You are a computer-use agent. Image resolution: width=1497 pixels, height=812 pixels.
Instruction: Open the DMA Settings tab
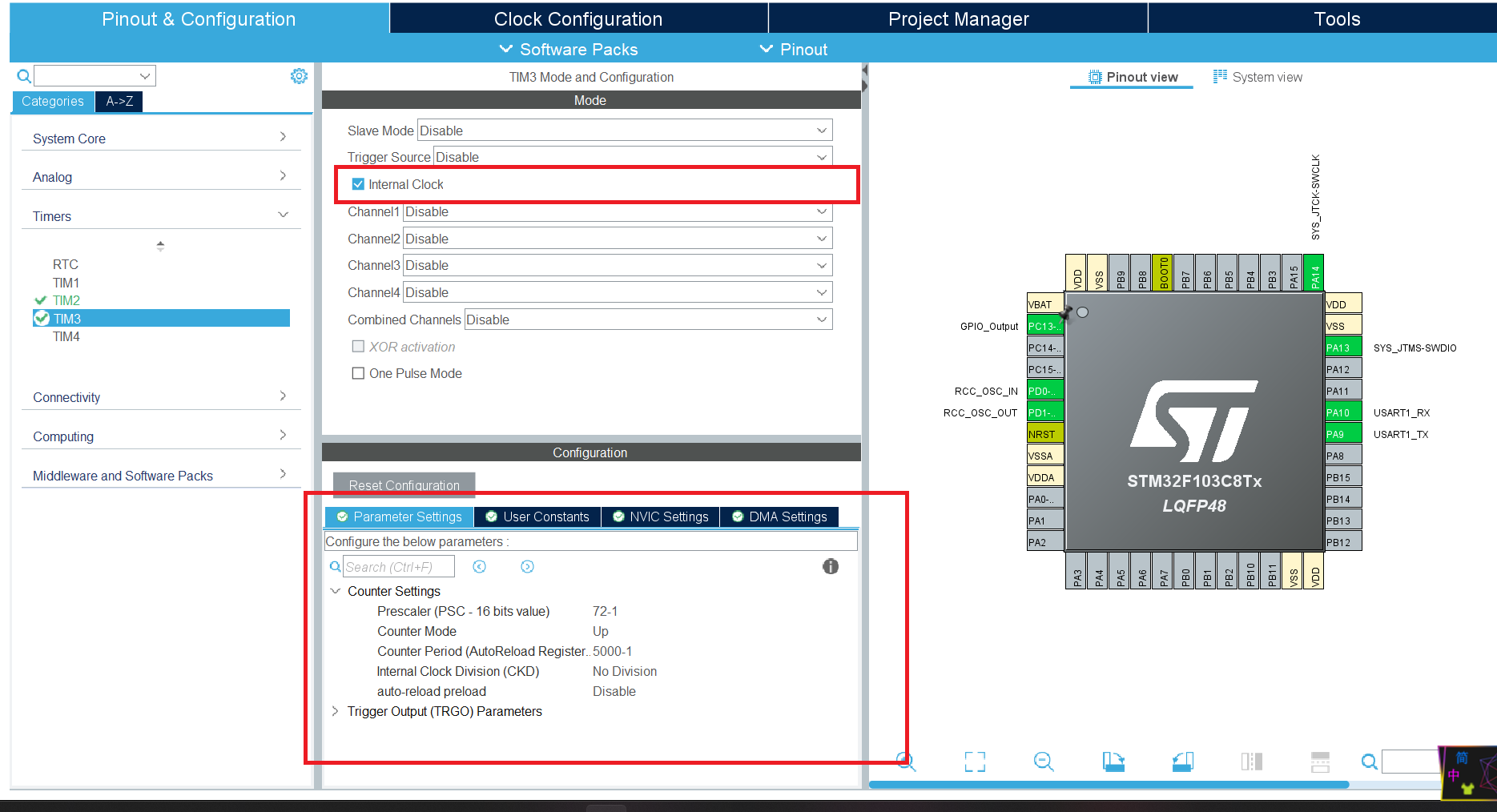(779, 517)
